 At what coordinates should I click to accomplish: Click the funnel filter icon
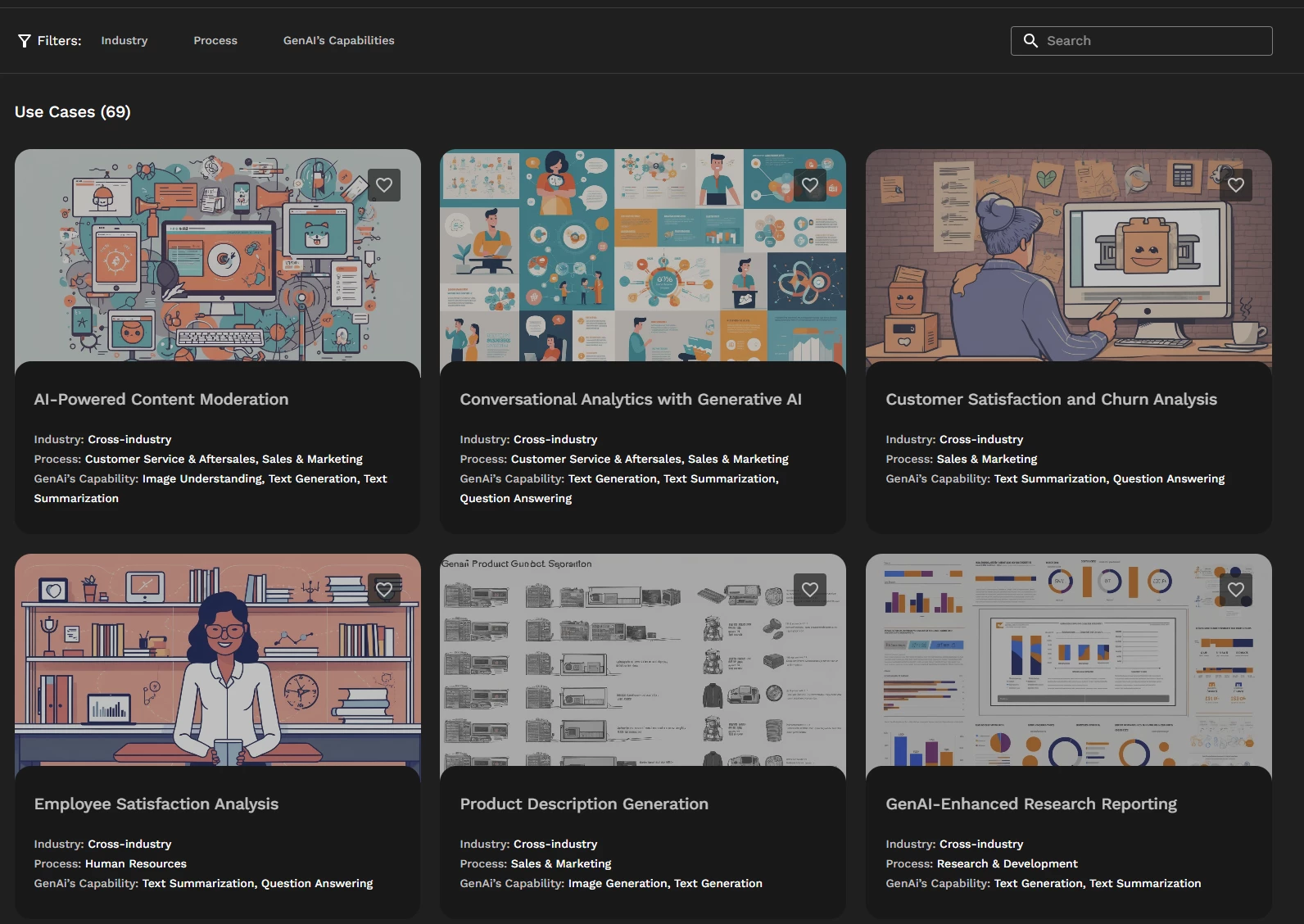pyautogui.click(x=25, y=41)
